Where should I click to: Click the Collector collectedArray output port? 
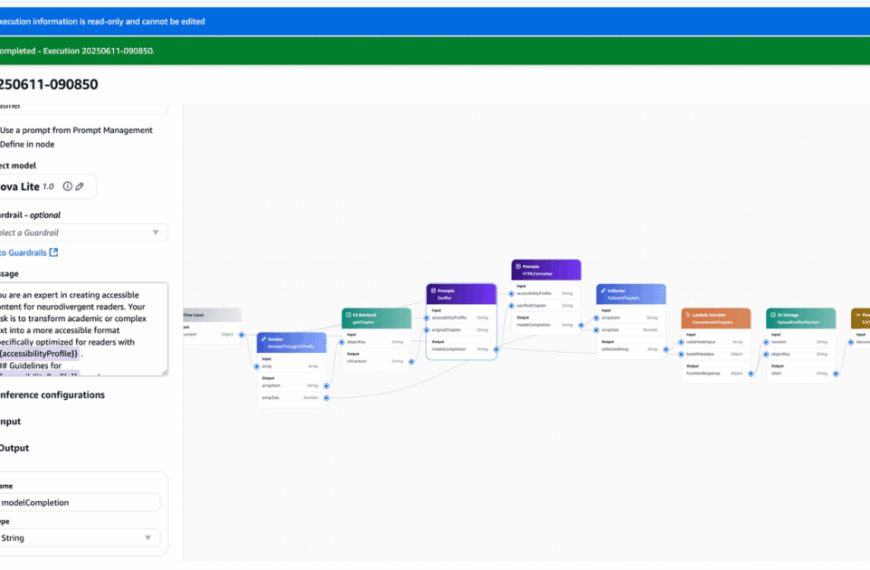(x=666, y=350)
